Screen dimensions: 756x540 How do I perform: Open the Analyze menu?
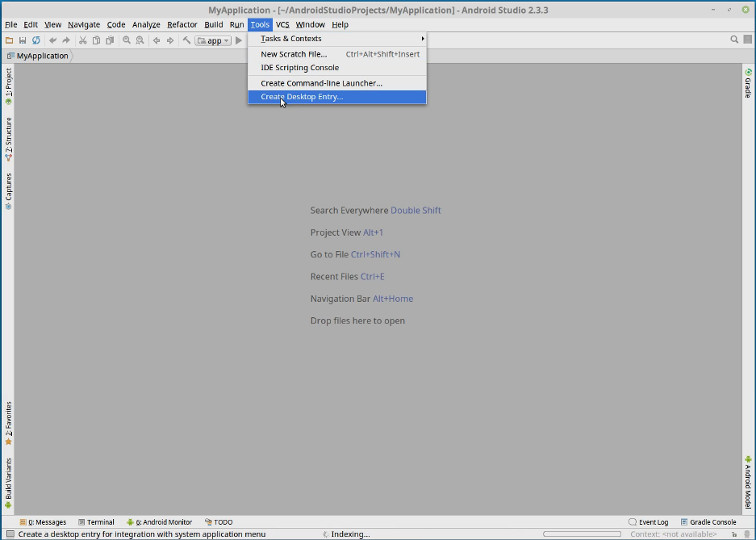(146, 25)
